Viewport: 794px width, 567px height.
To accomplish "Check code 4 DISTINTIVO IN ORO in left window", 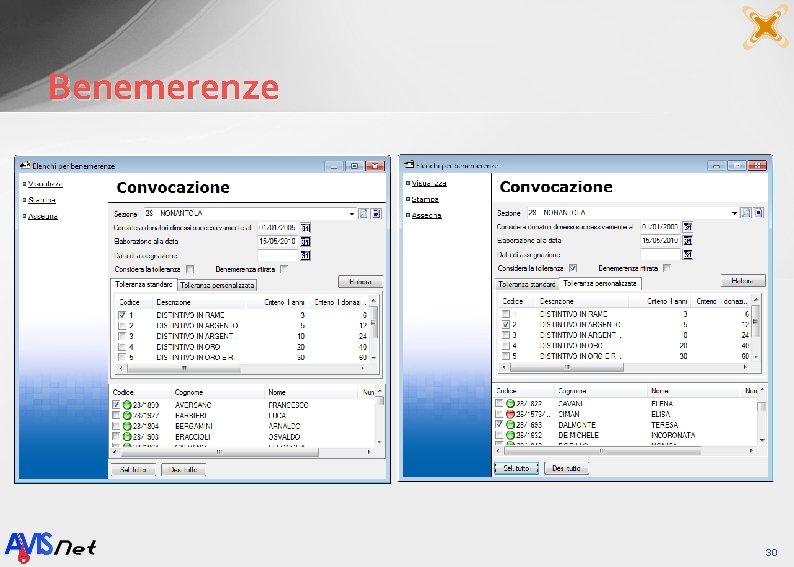I will (122, 347).
